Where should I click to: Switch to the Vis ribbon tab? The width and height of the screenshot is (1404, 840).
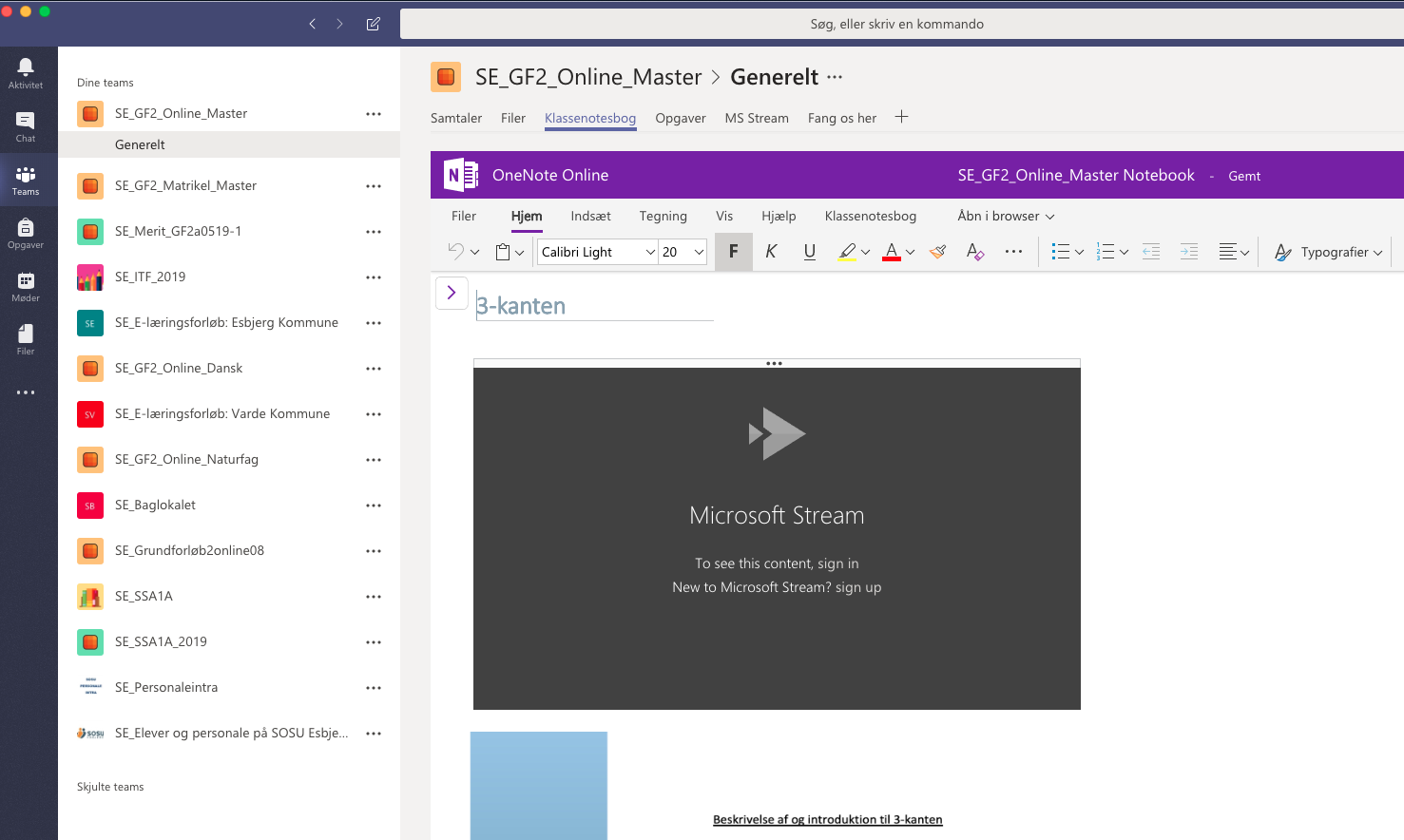[x=724, y=216]
